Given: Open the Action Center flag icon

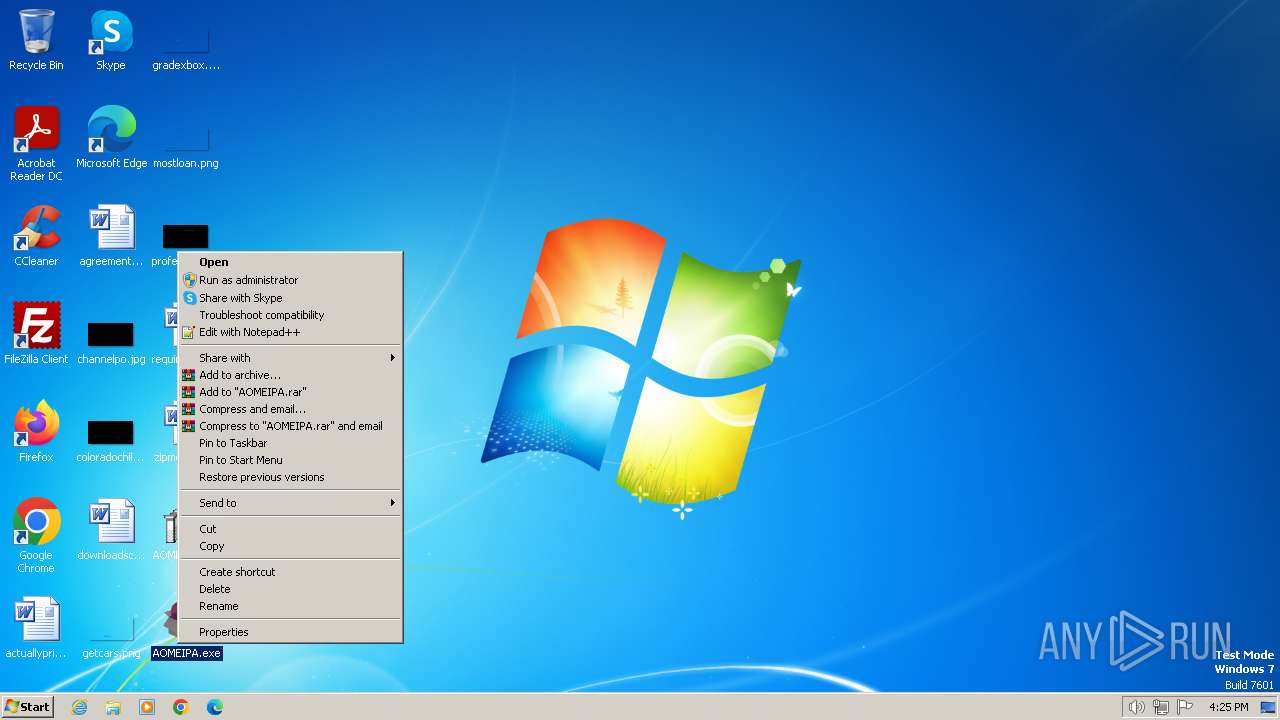Looking at the screenshot, I should pos(1185,707).
